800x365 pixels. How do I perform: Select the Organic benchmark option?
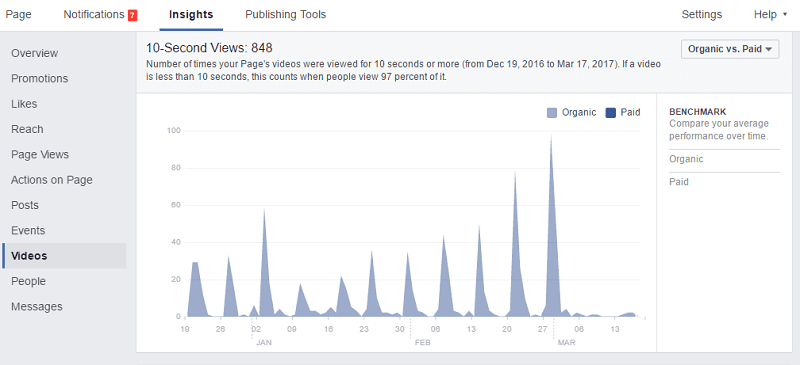pos(686,159)
